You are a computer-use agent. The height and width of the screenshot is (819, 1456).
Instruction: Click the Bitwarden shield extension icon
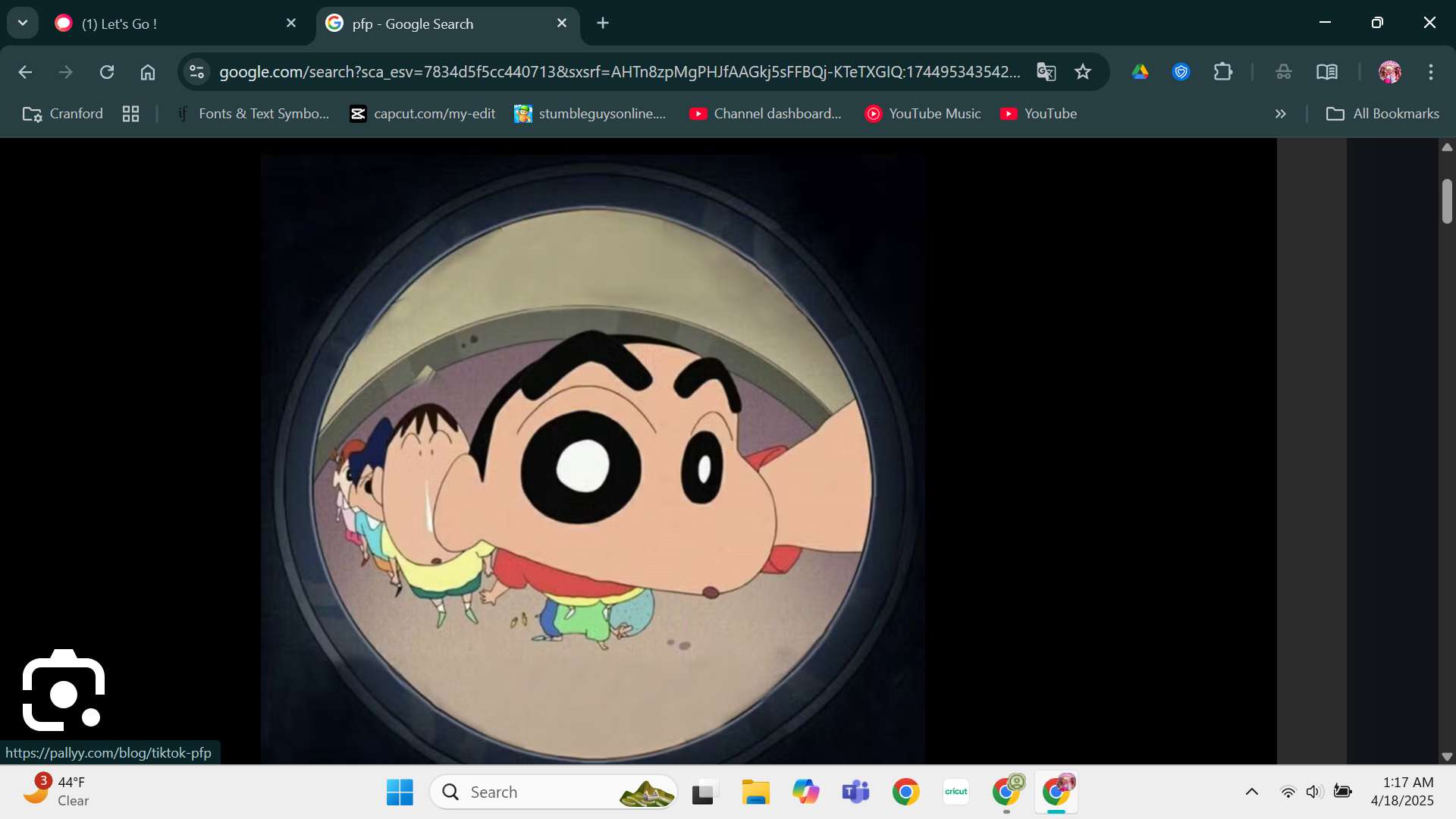(1181, 72)
